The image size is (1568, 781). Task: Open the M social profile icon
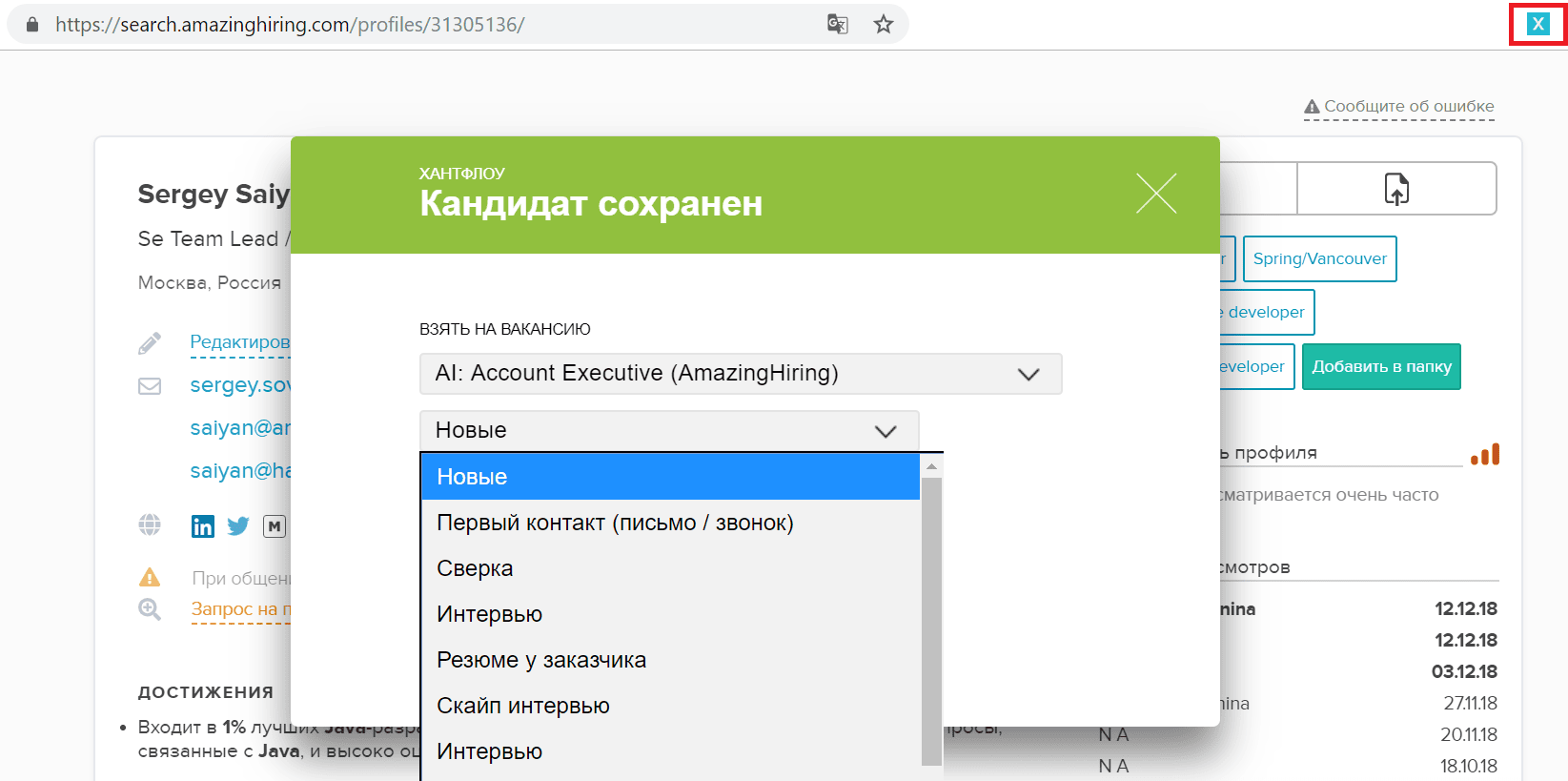click(x=275, y=526)
